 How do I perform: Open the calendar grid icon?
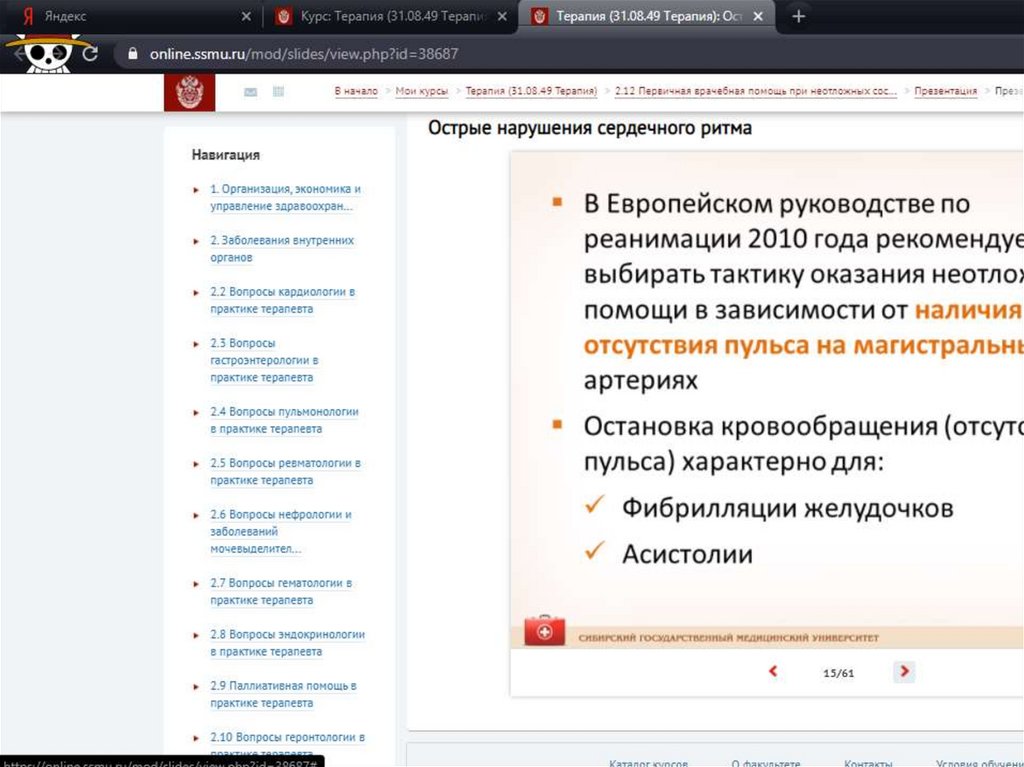(278, 92)
